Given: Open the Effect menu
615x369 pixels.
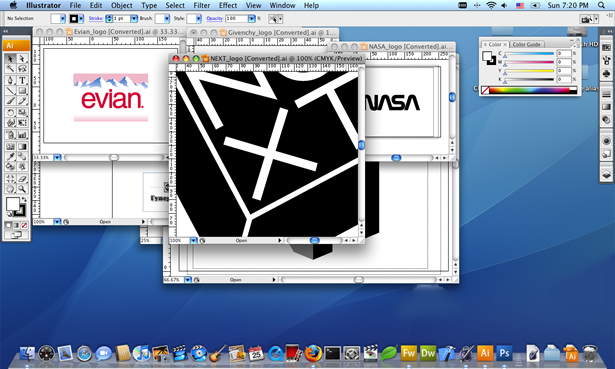Looking at the screenshot, I should pyautogui.click(x=228, y=5).
